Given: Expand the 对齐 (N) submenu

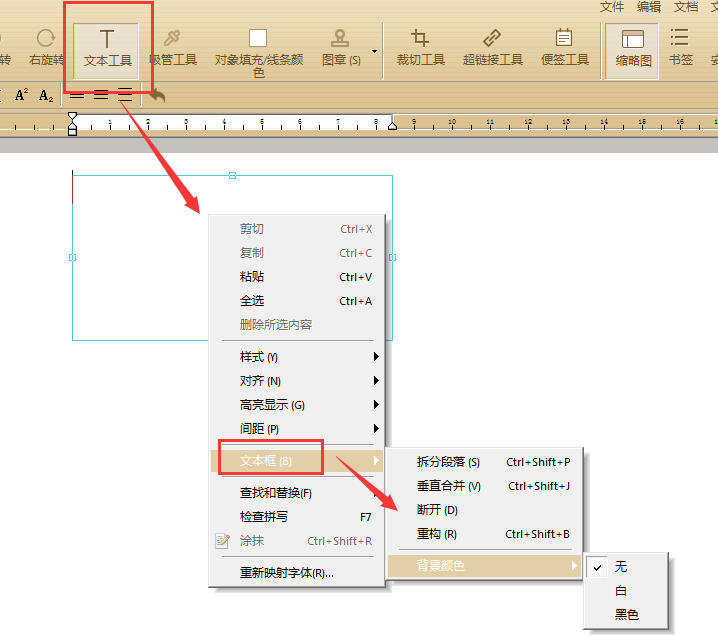Looking at the screenshot, I should pyautogui.click(x=297, y=381).
